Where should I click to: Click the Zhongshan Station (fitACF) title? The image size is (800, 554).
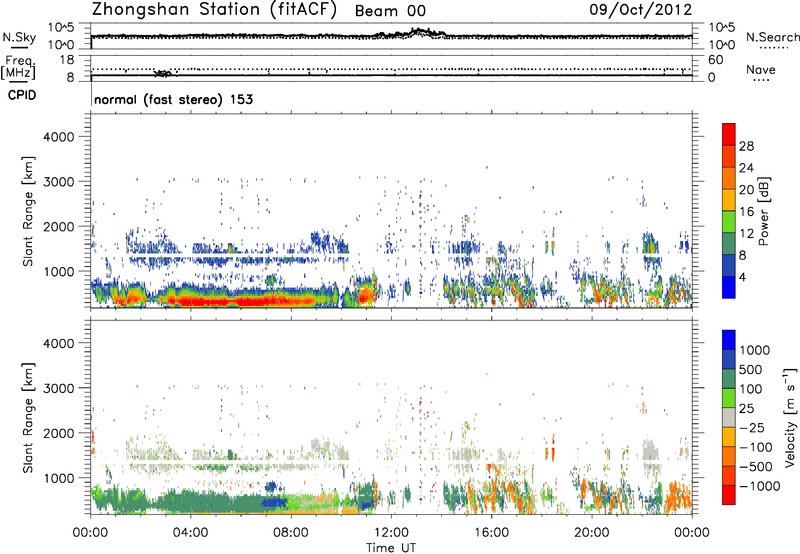214,10
